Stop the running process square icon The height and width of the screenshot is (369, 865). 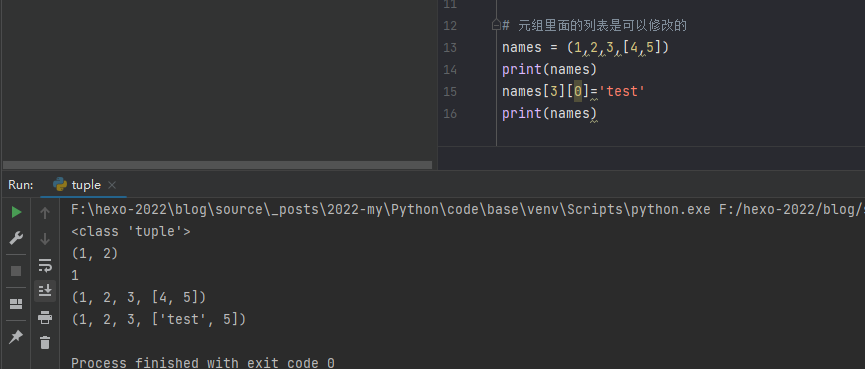(16, 271)
